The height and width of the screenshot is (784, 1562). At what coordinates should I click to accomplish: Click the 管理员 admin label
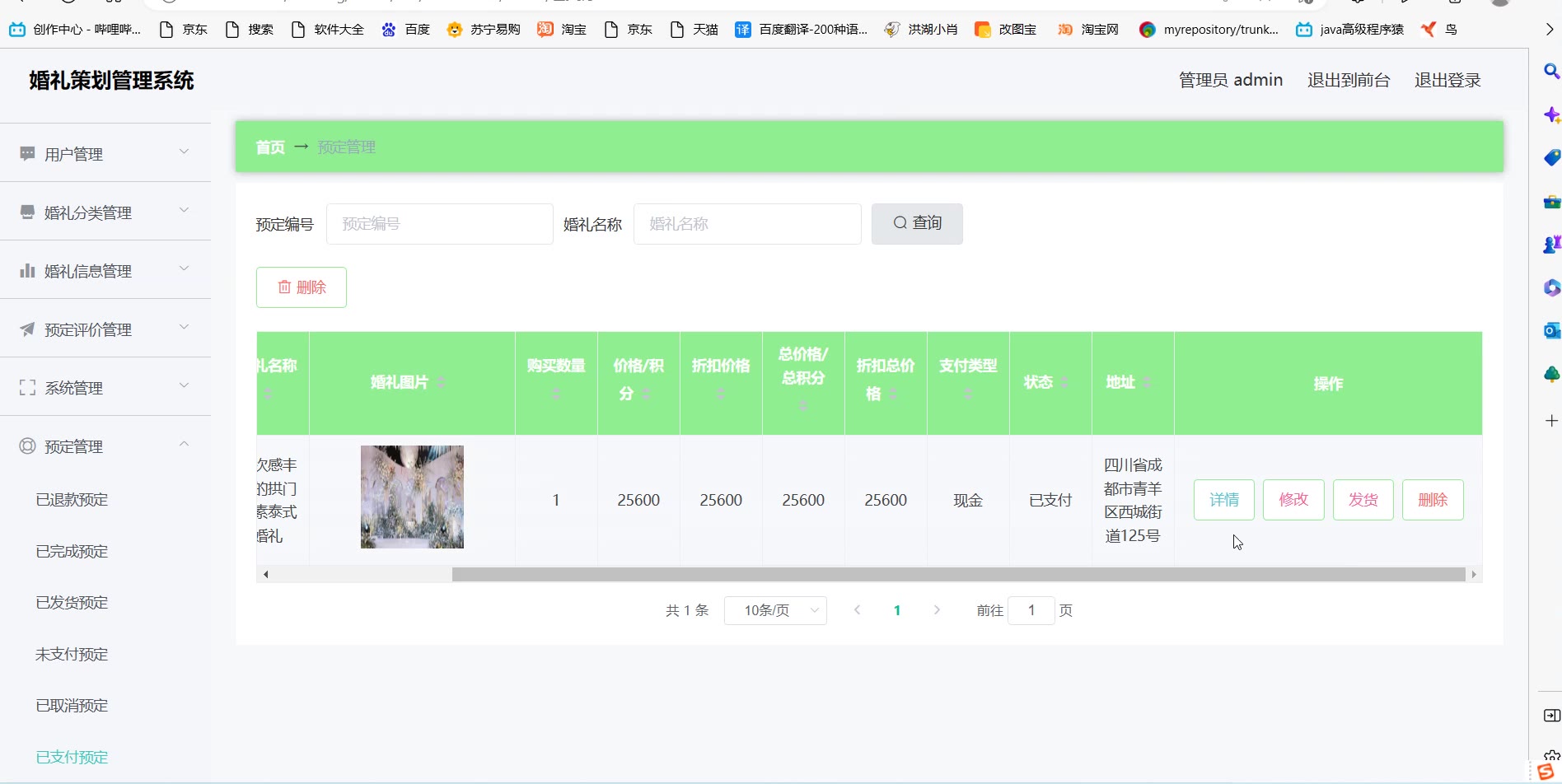1231,80
